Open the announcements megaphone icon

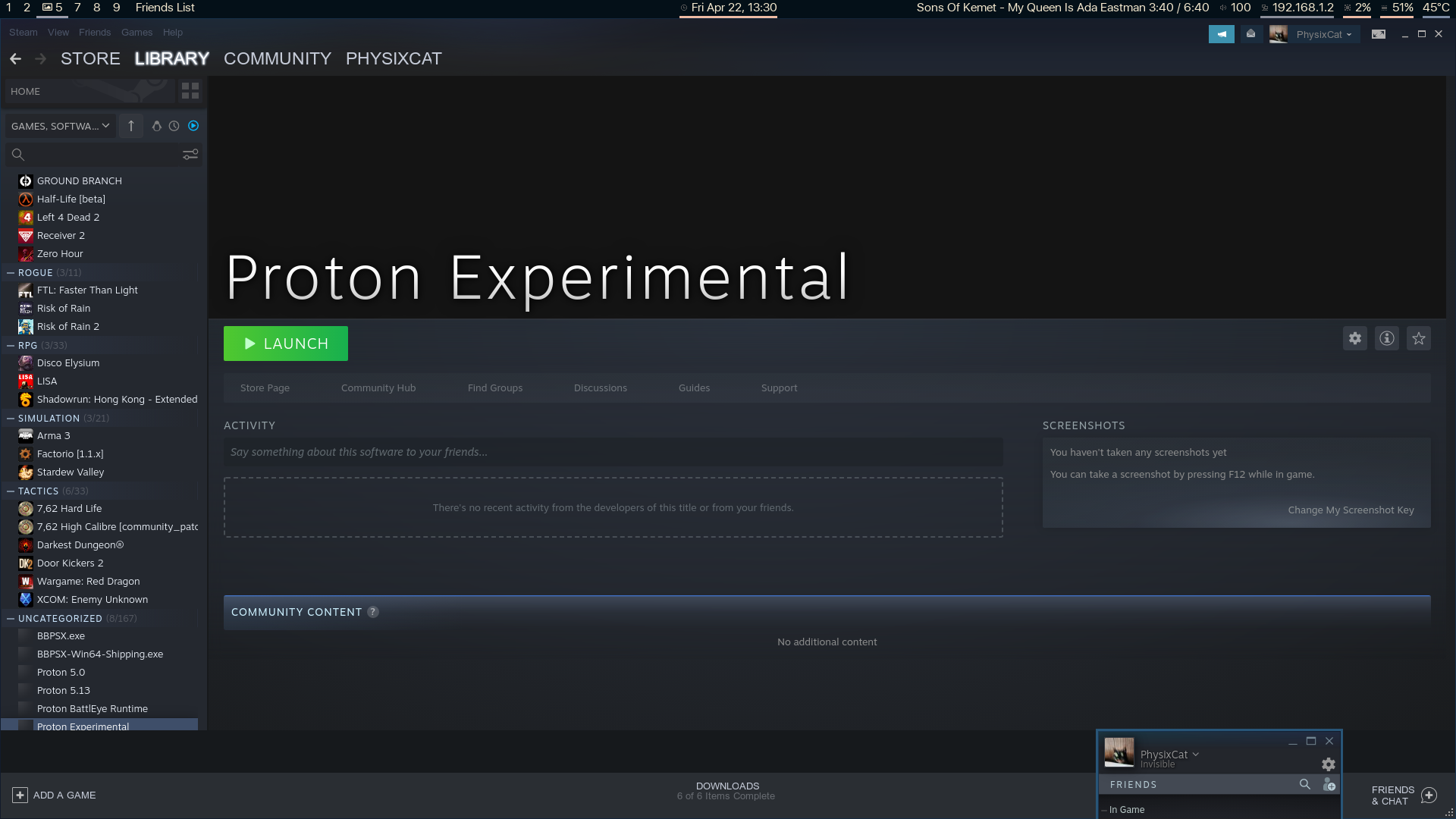1222,34
